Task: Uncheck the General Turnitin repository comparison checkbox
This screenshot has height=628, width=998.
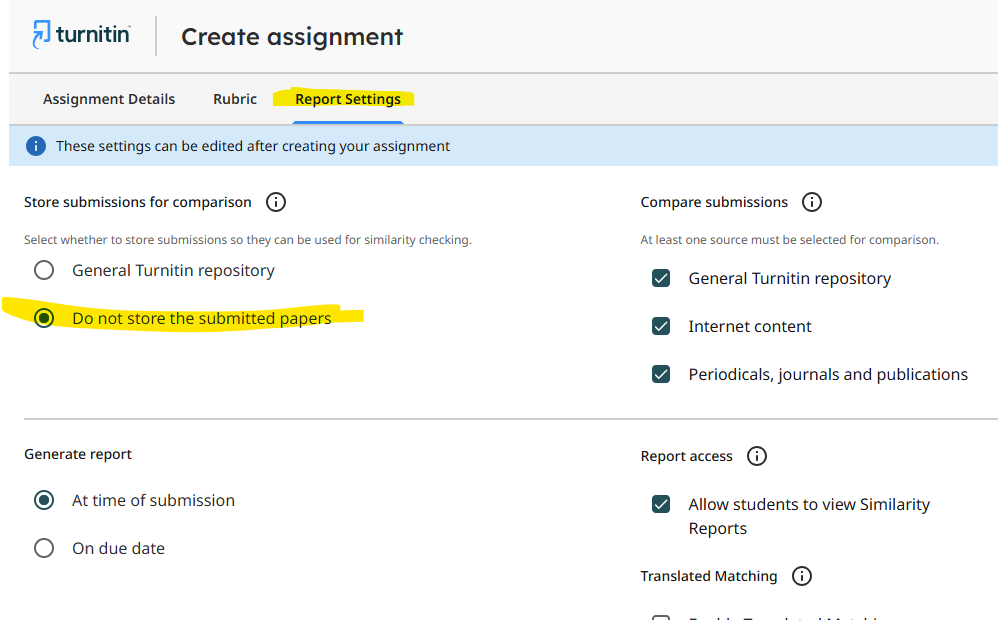Action: [661, 278]
